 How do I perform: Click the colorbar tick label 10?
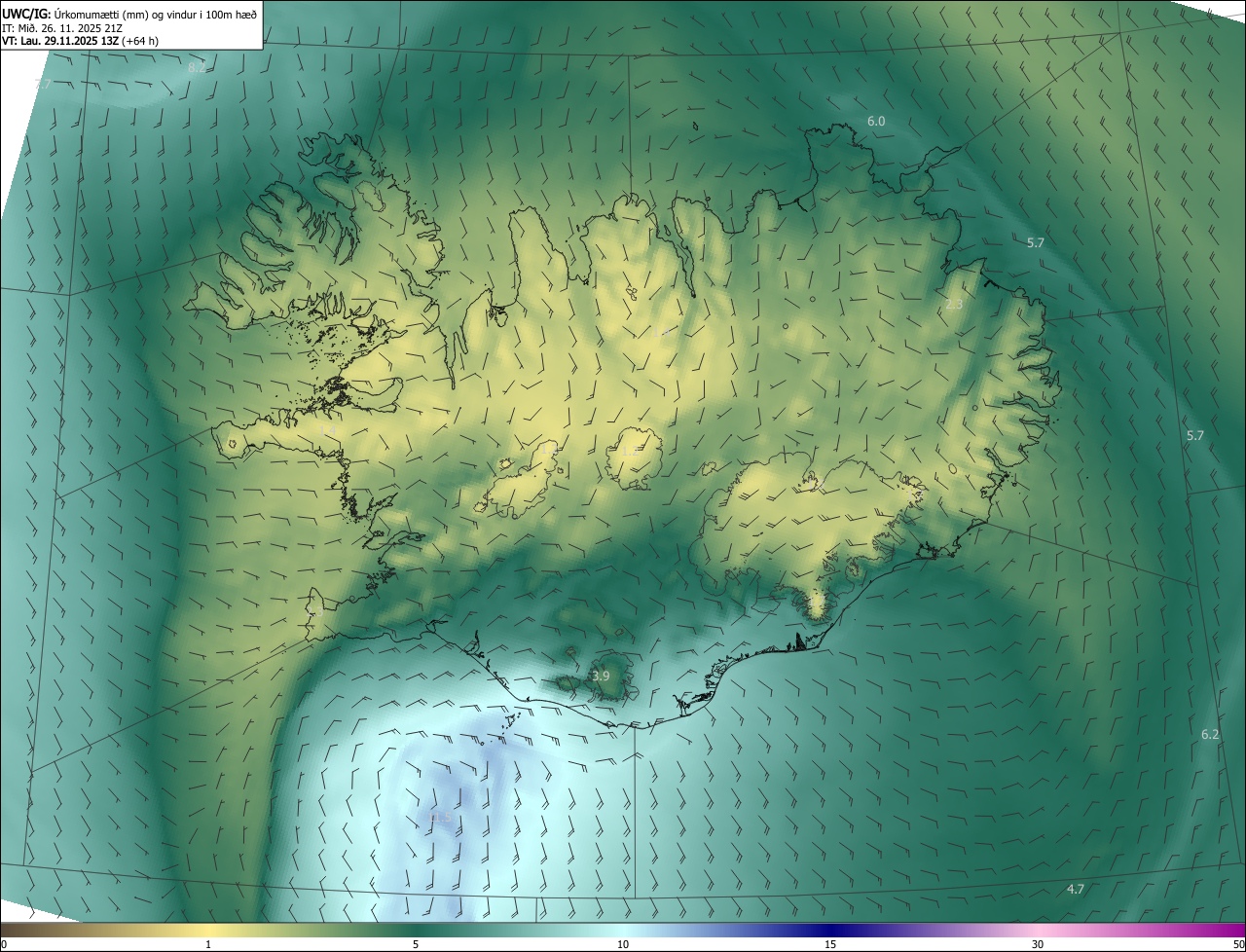pos(623,944)
